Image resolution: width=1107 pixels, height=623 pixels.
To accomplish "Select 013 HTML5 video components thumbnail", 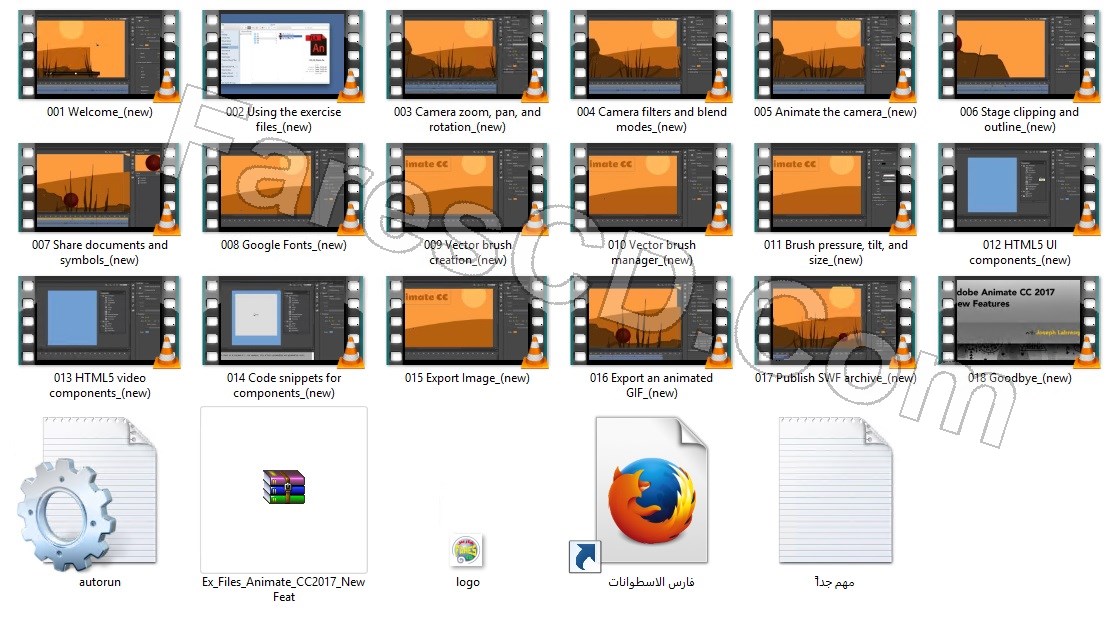I will point(100,321).
